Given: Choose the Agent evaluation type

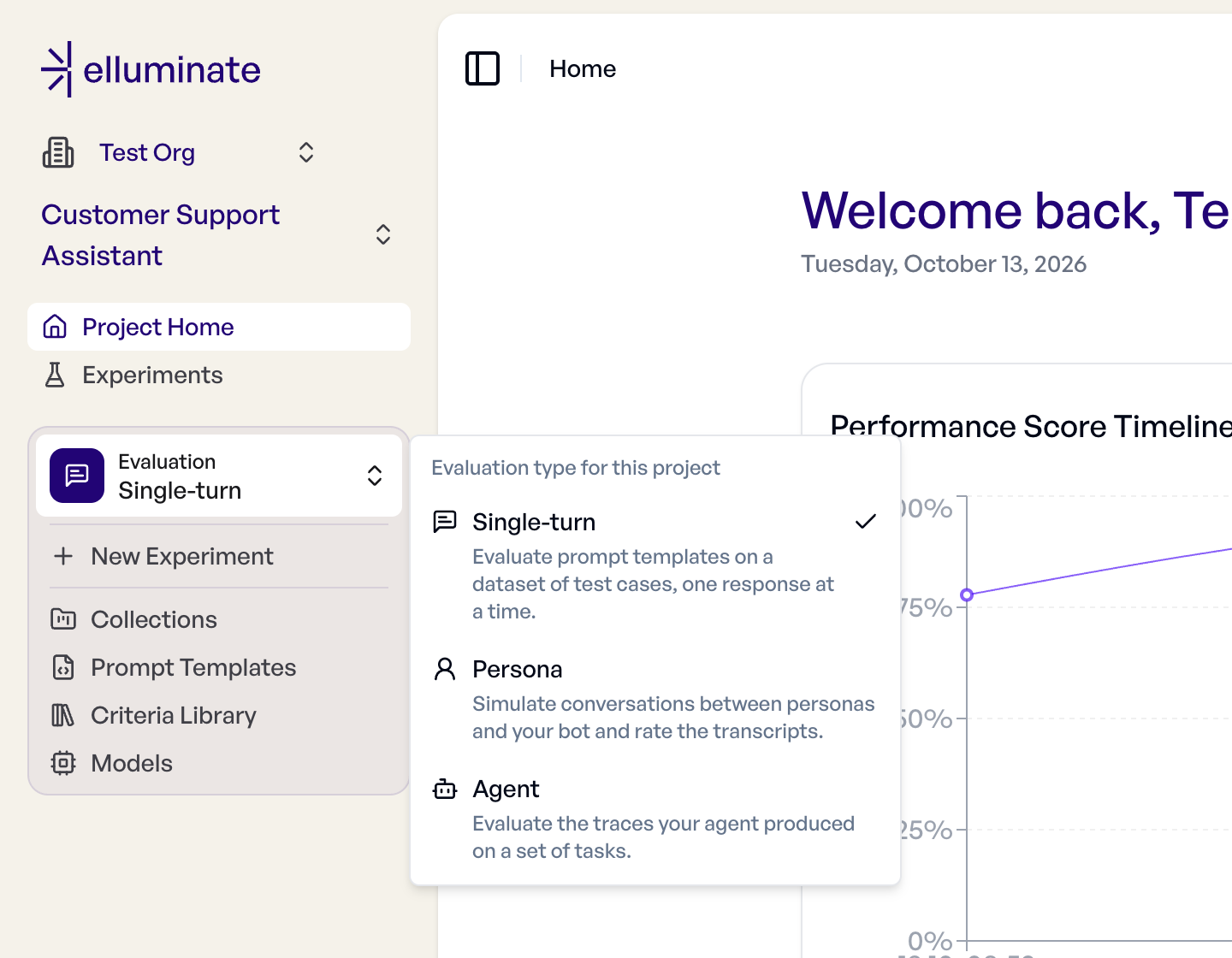Looking at the screenshot, I should (655, 819).
